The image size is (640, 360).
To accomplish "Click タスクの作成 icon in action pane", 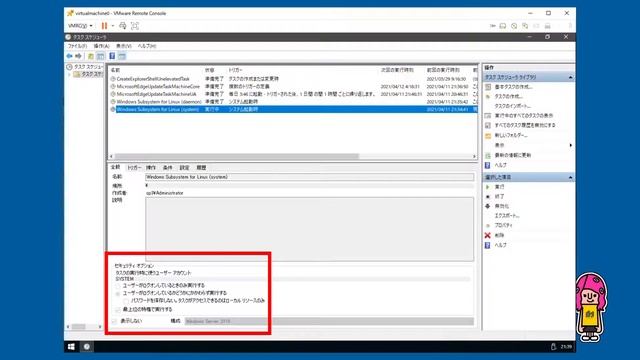I will click(x=488, y=97).
